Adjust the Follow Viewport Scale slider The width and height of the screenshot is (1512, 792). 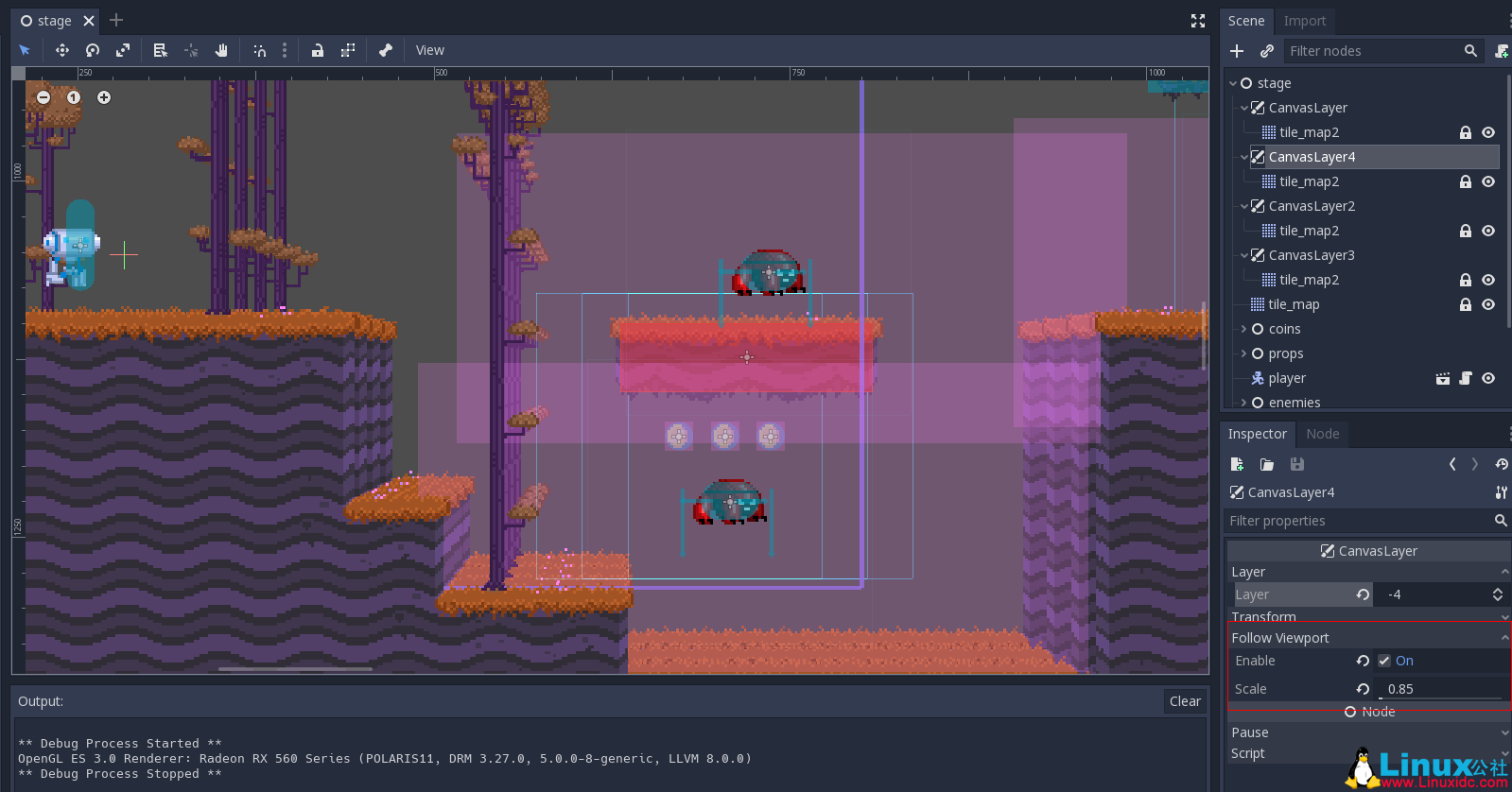pyautogui.click(x=1441, y=689)
